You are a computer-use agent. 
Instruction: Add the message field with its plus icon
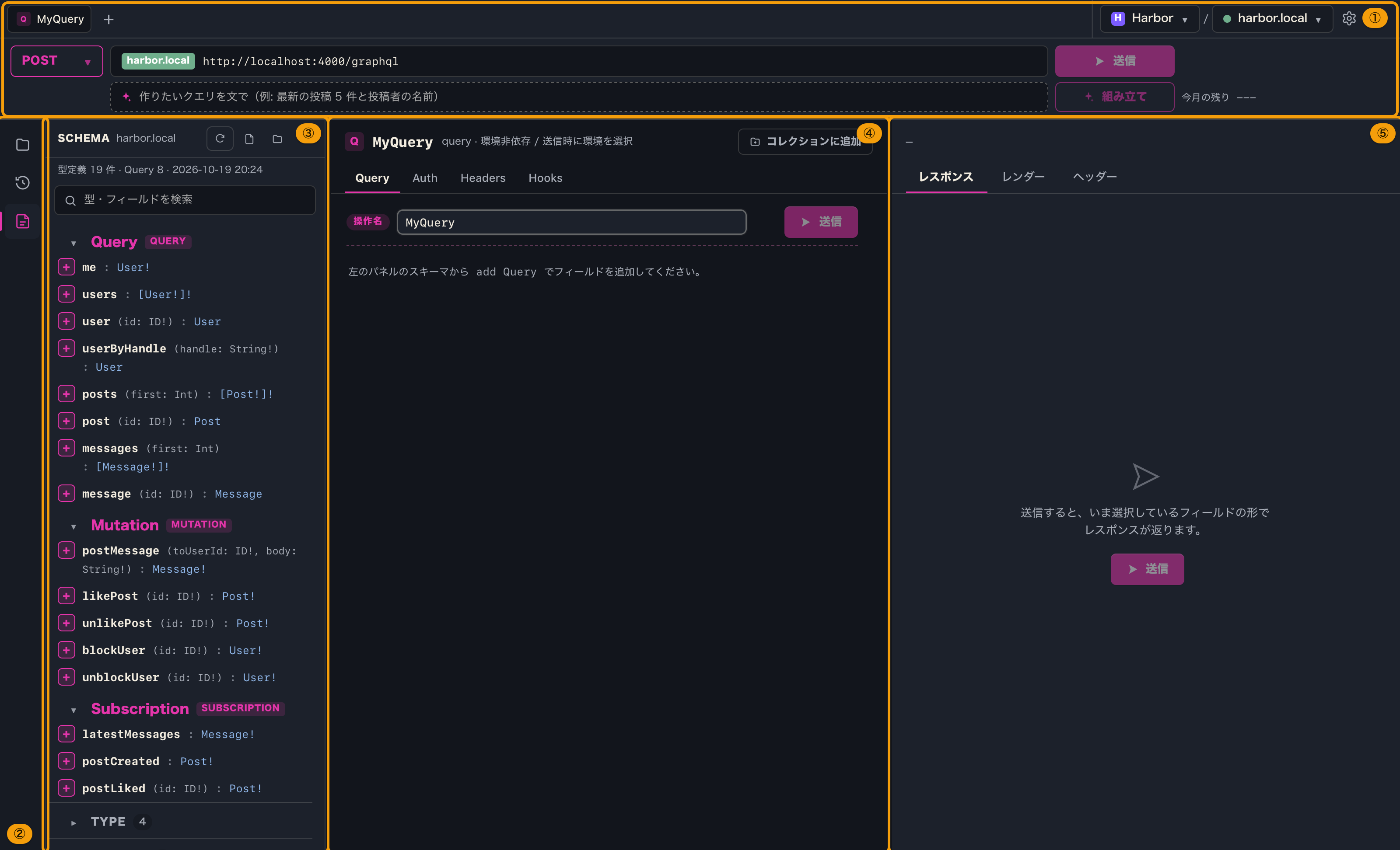point(66,493)
